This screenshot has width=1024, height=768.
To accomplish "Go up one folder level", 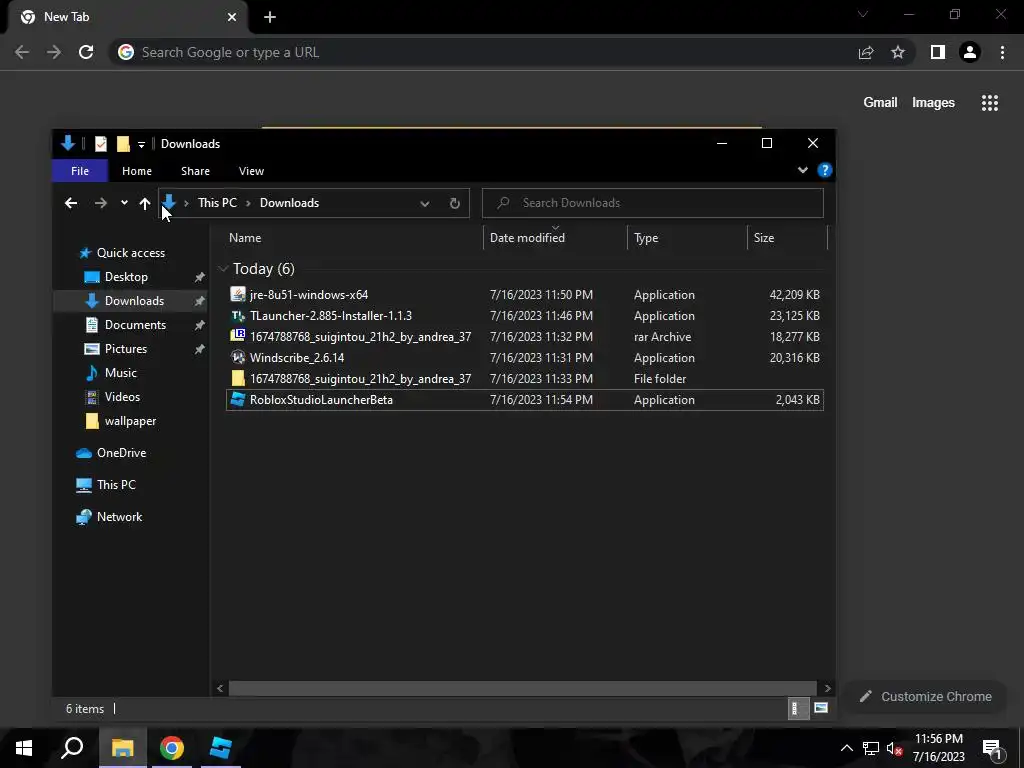I will pyautogui.click(x=145, y=203).
